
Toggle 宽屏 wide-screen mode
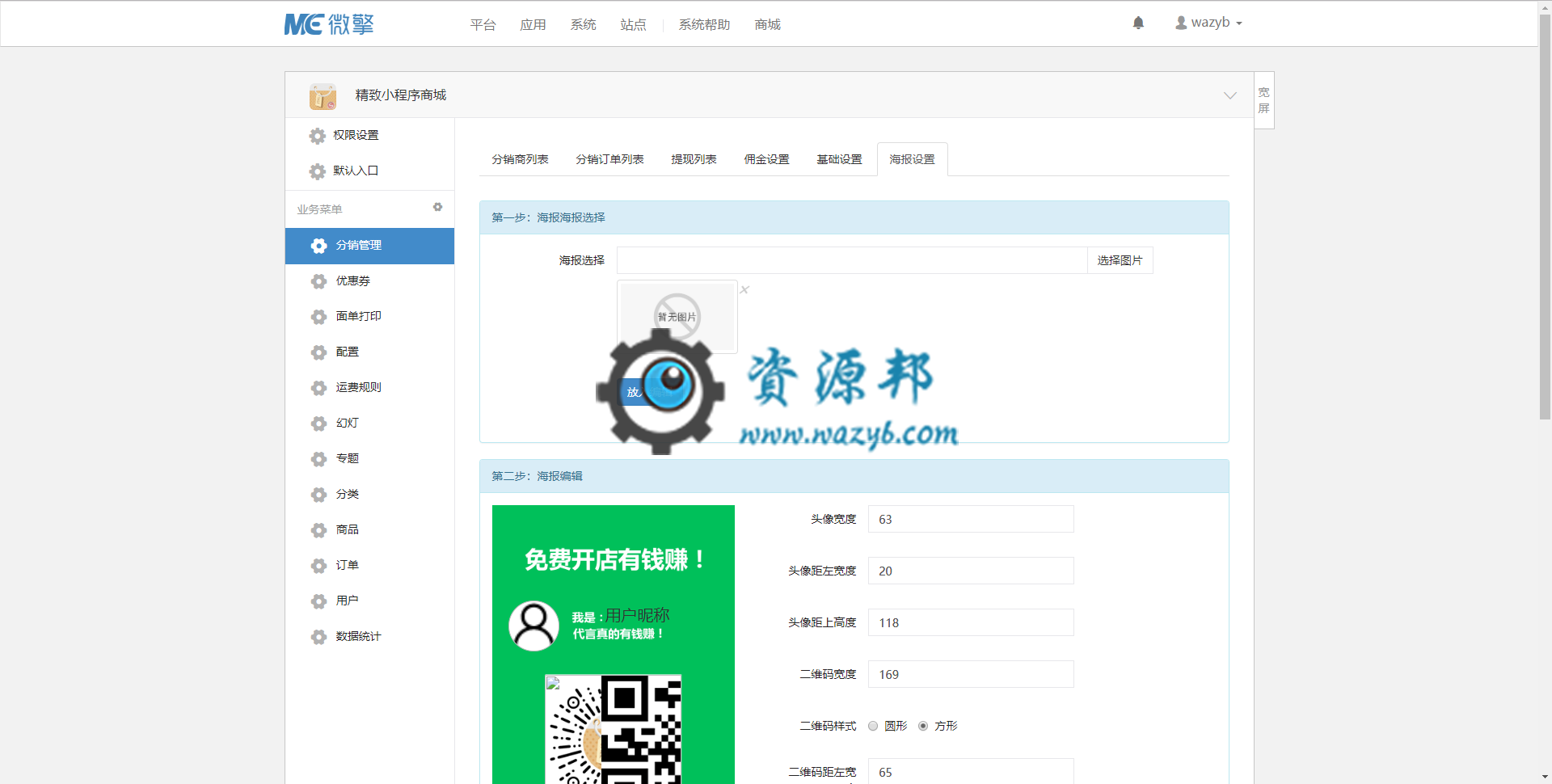pos(1264,100)
